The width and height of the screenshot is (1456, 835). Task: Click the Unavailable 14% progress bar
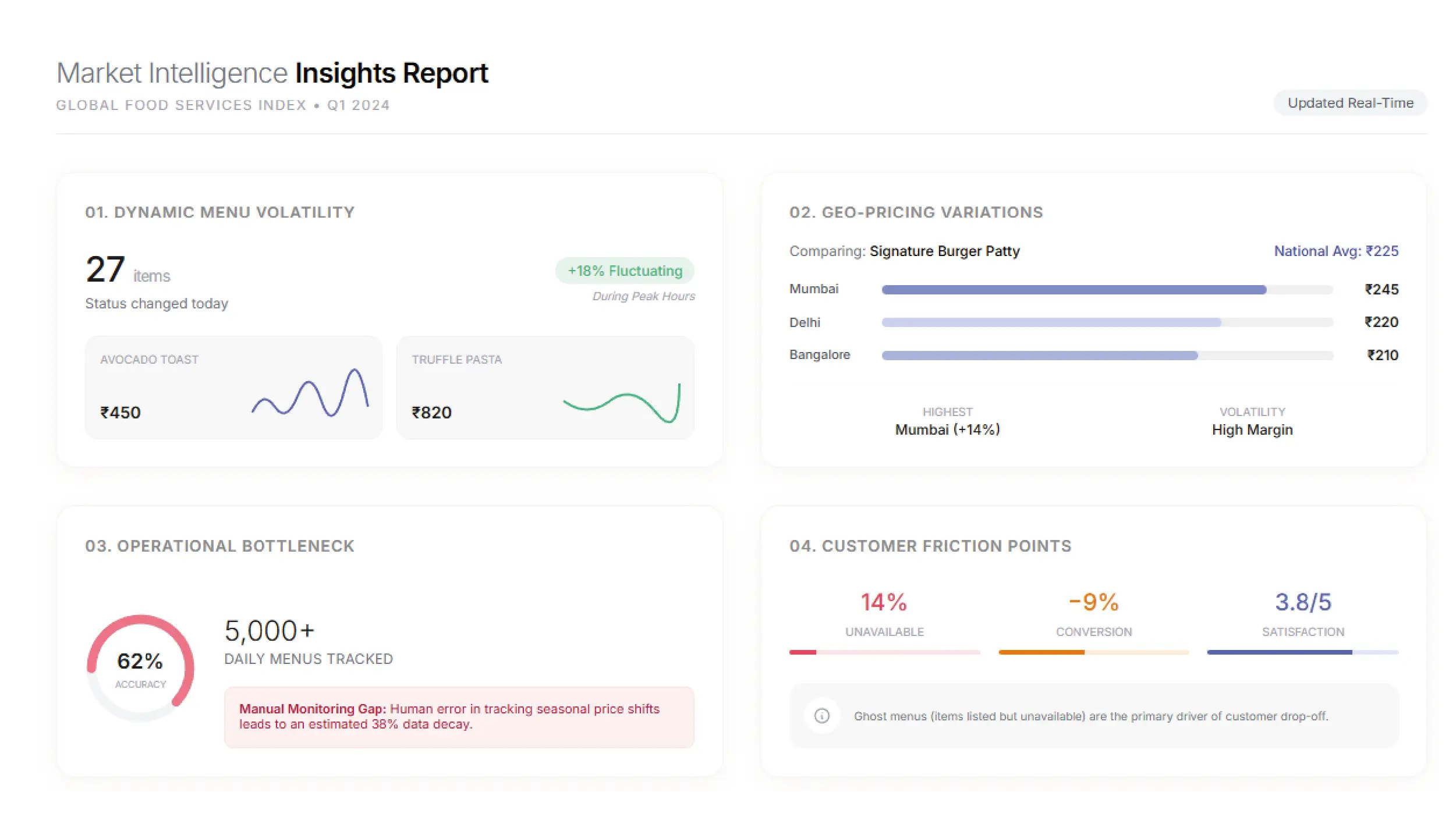pyautogui.click(x=884, y=652)
